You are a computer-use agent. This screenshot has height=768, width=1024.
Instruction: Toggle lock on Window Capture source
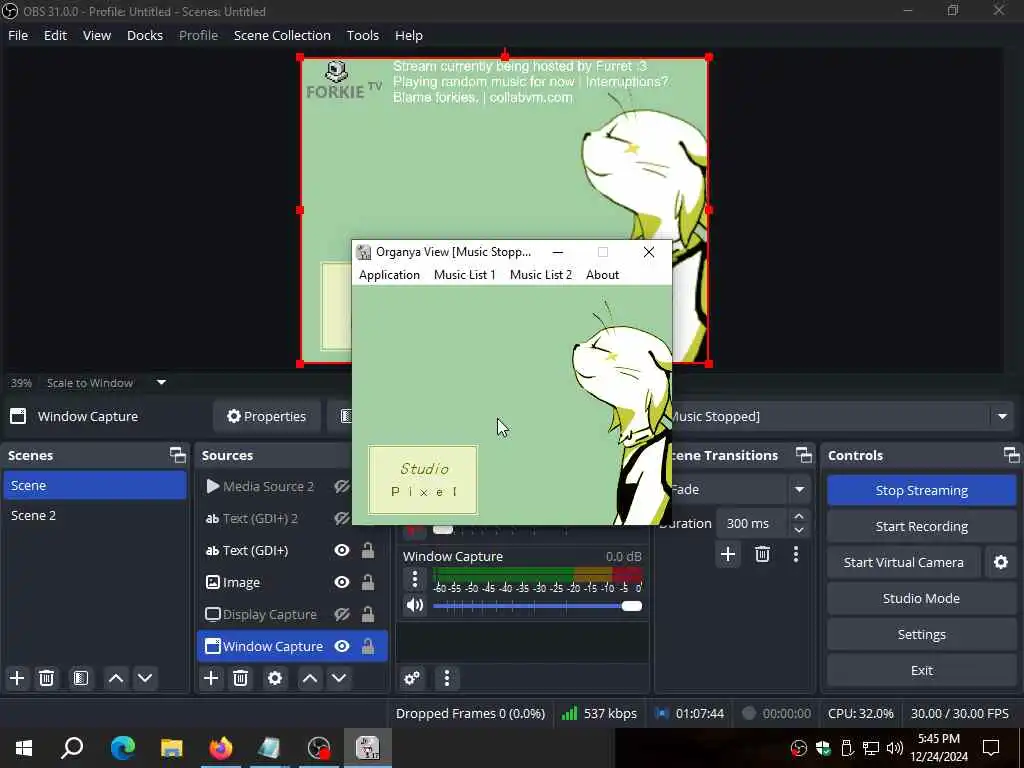coord(368,647)
